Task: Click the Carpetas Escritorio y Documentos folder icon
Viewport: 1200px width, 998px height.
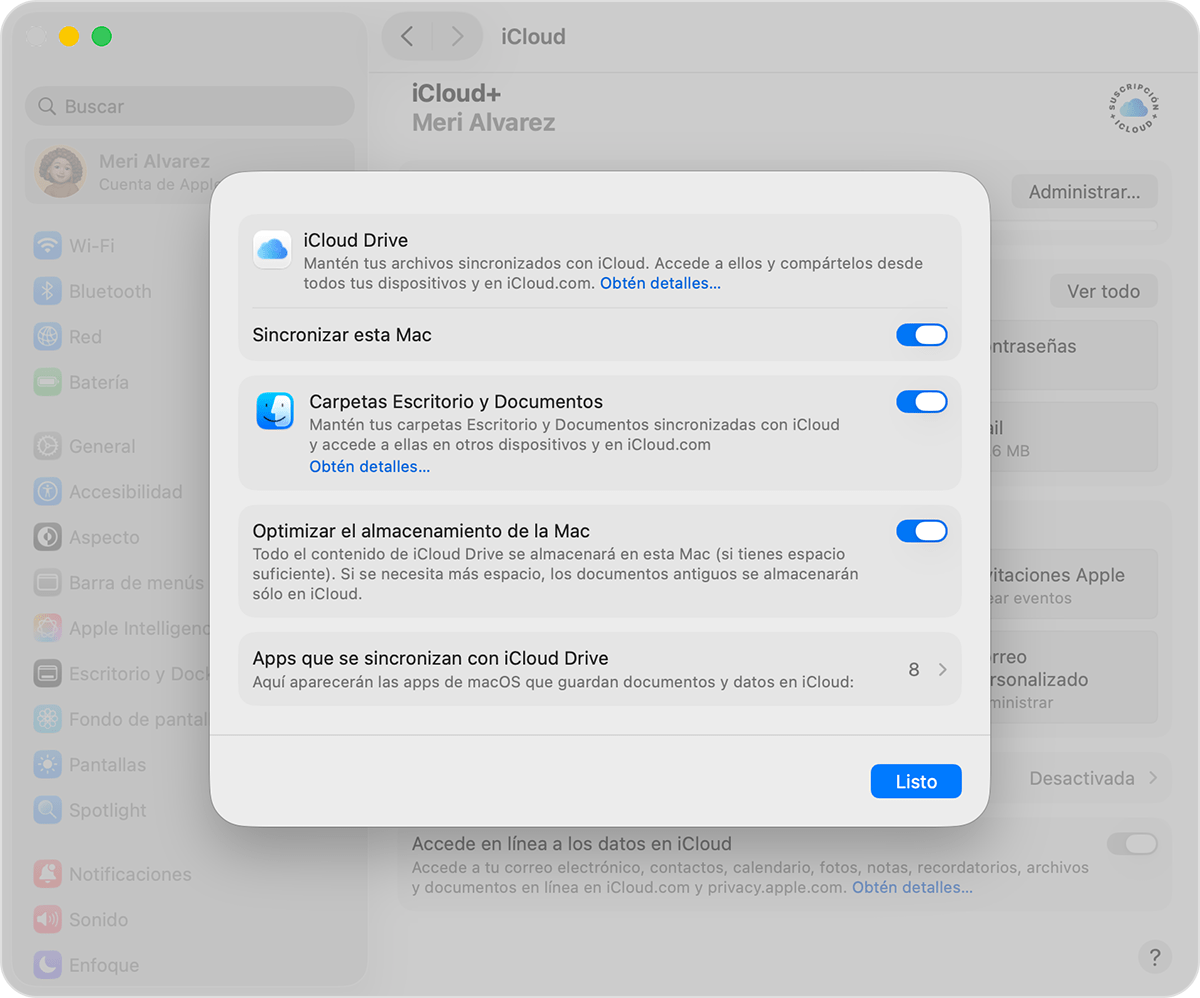Action: pyautogui.click(x=272, y=410)
